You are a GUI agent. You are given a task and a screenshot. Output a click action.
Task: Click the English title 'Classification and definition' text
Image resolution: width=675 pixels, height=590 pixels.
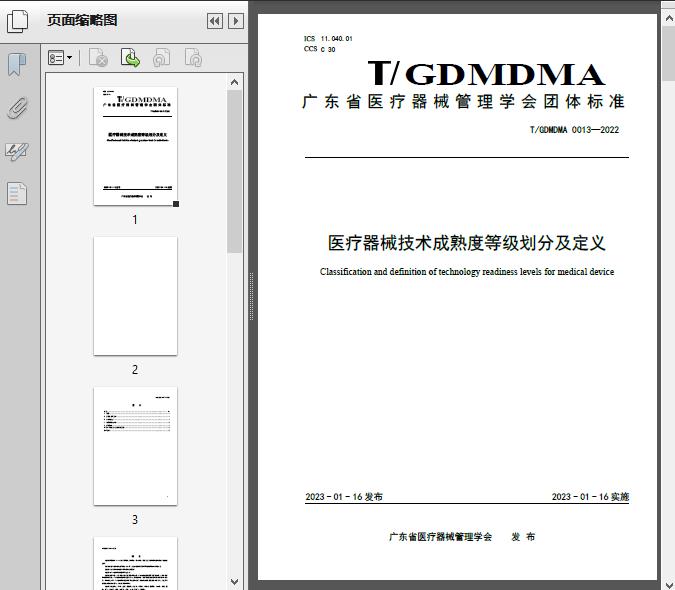467,272
